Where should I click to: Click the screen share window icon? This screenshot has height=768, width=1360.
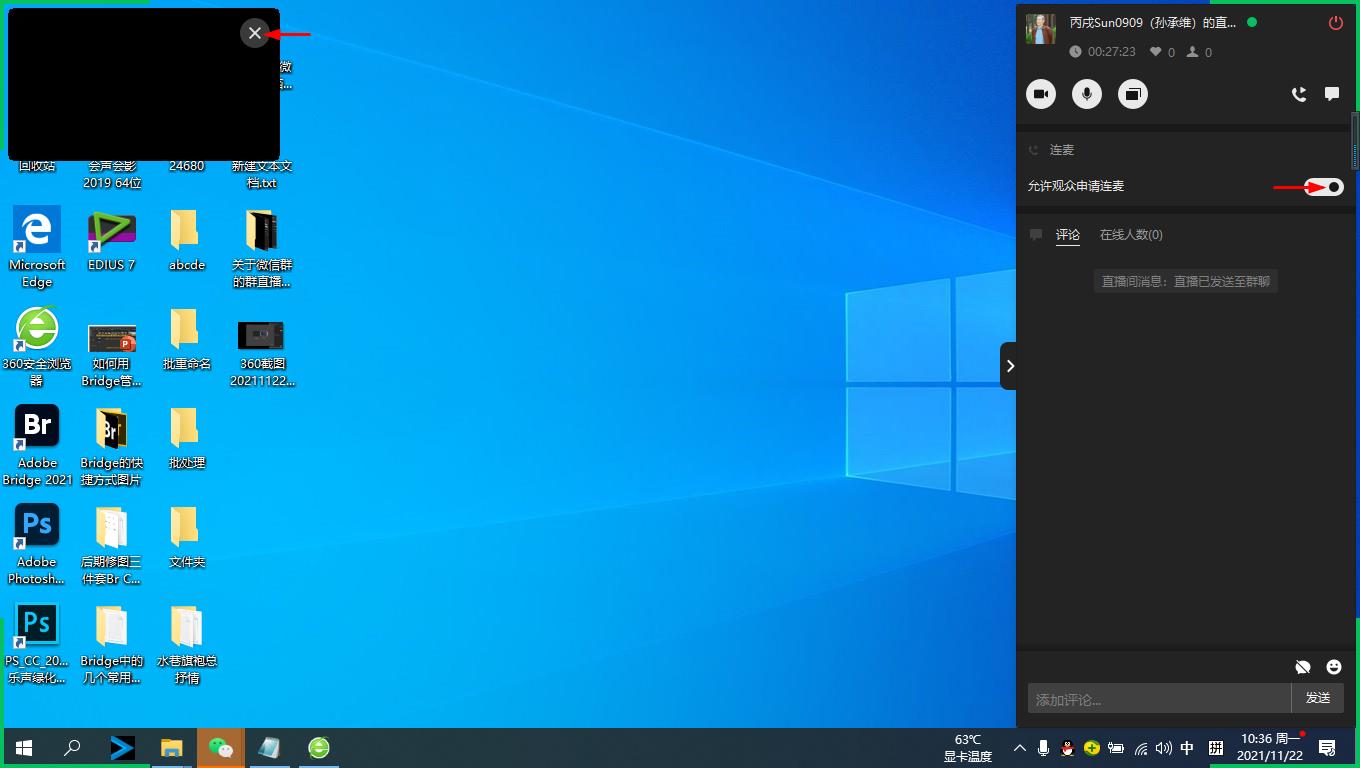click(x=1133, y=94)
